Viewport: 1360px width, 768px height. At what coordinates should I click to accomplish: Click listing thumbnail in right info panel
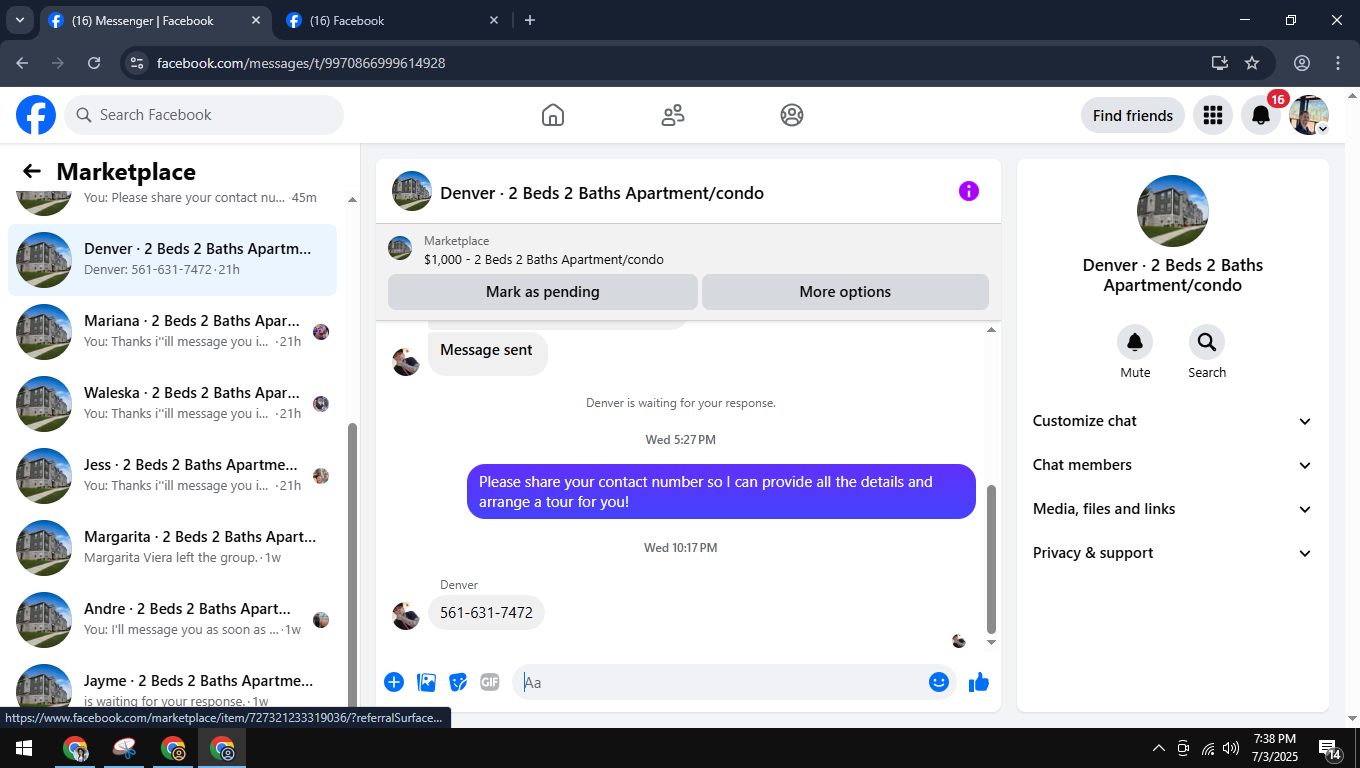click(x=1173, y=211)
